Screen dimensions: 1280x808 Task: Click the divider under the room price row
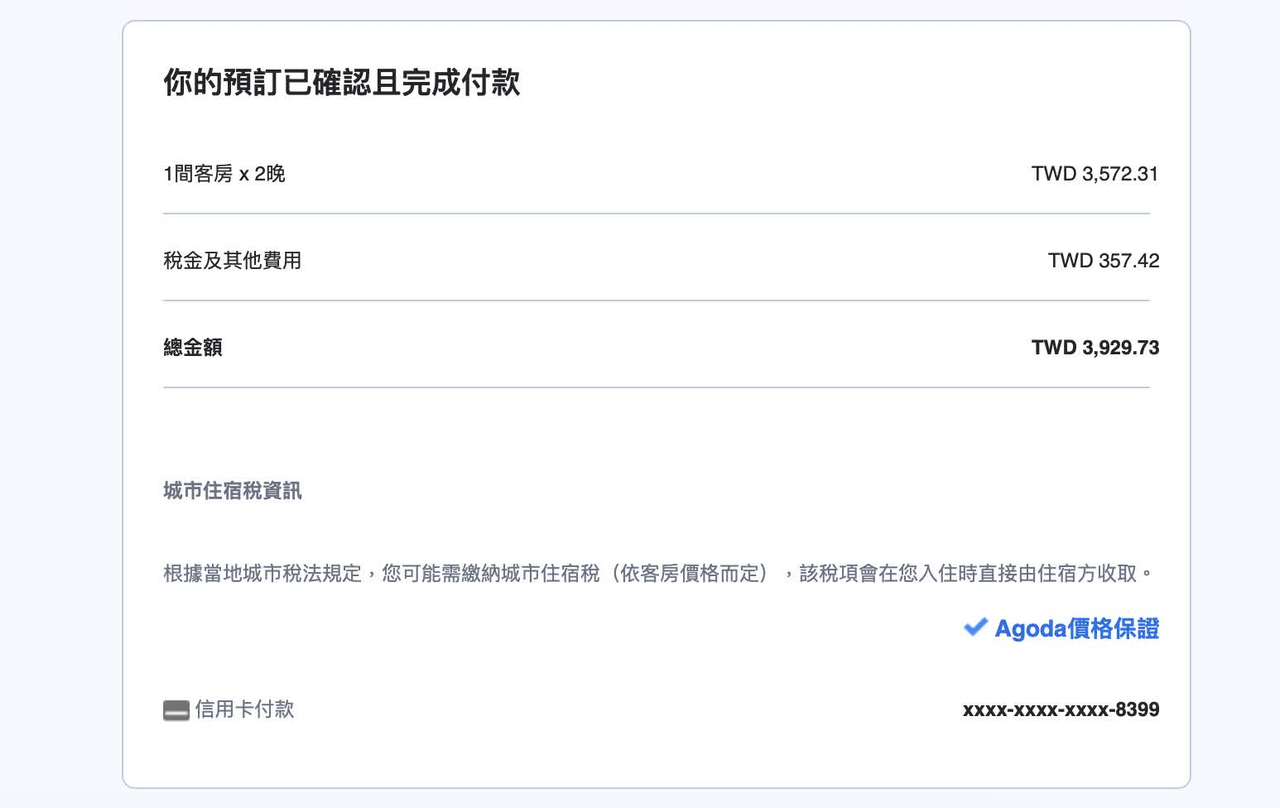(656, 213)
